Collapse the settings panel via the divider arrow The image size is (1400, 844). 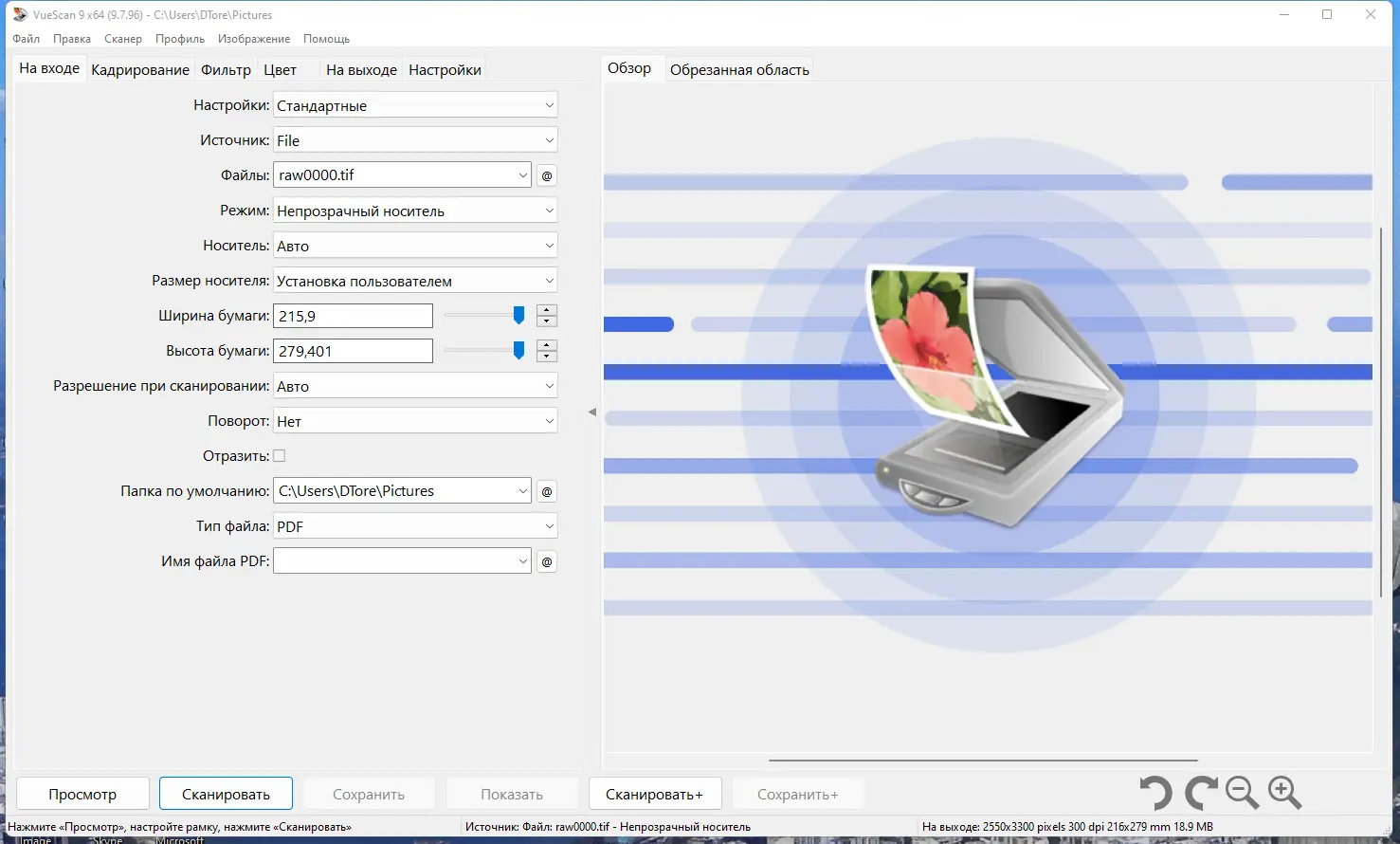pyautogui.click(x=591, y=410)
